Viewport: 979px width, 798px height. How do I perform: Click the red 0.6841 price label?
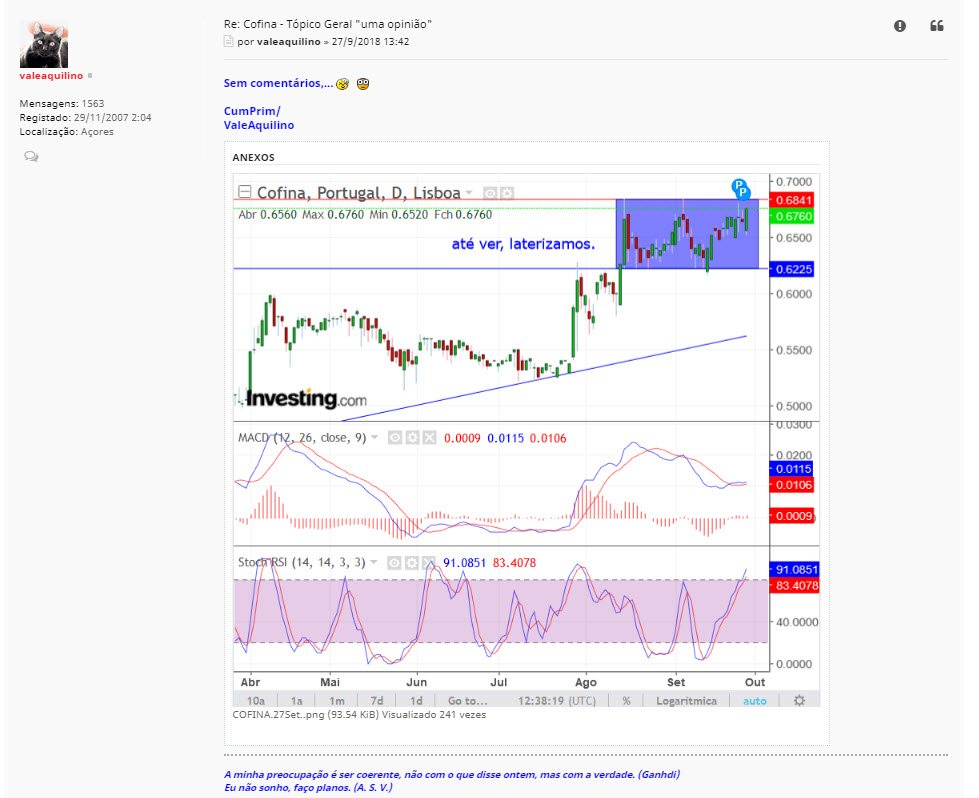pyautogui.click(x=792, y=200)
